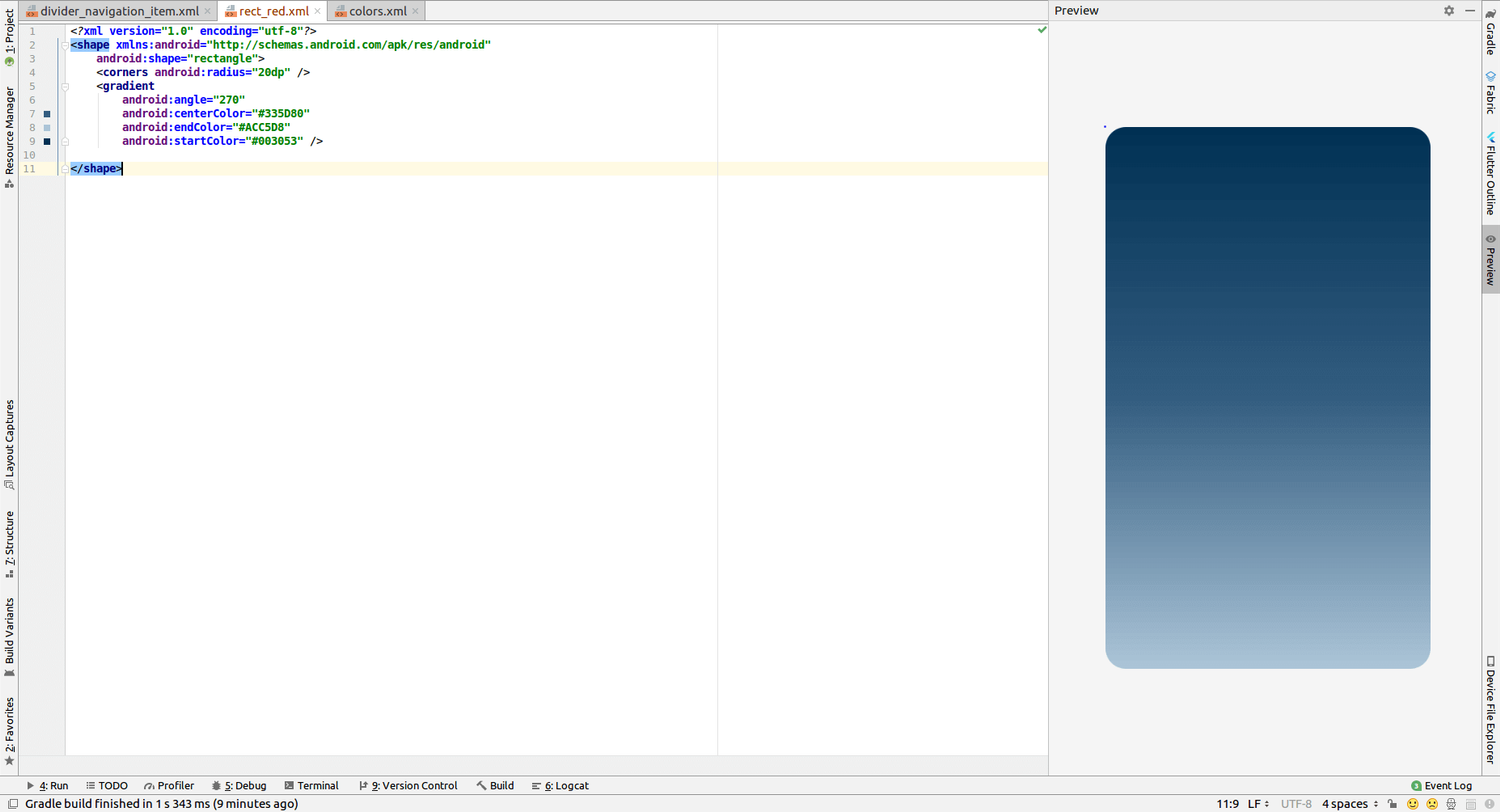Viewport: 1500px width, 812px height.
Task: Open the Event Log
Action: tap(1441, 786)
